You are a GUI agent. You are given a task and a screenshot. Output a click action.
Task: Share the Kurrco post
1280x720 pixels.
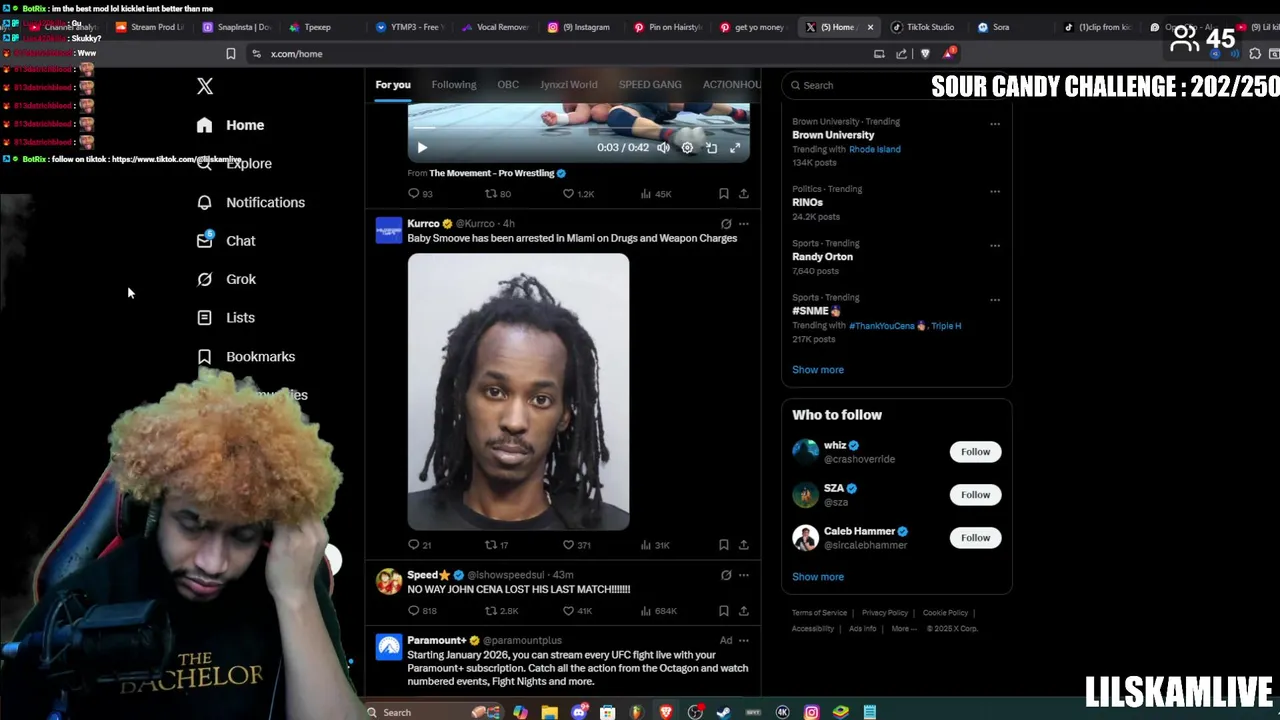[x=743, y=545]
